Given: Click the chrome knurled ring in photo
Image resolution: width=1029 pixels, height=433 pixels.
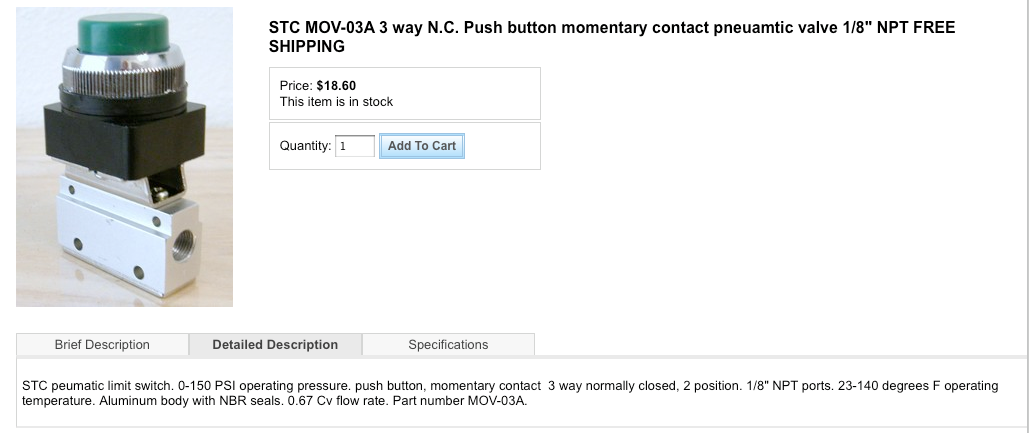Looking at the screenshot, I should pos(124,80).
